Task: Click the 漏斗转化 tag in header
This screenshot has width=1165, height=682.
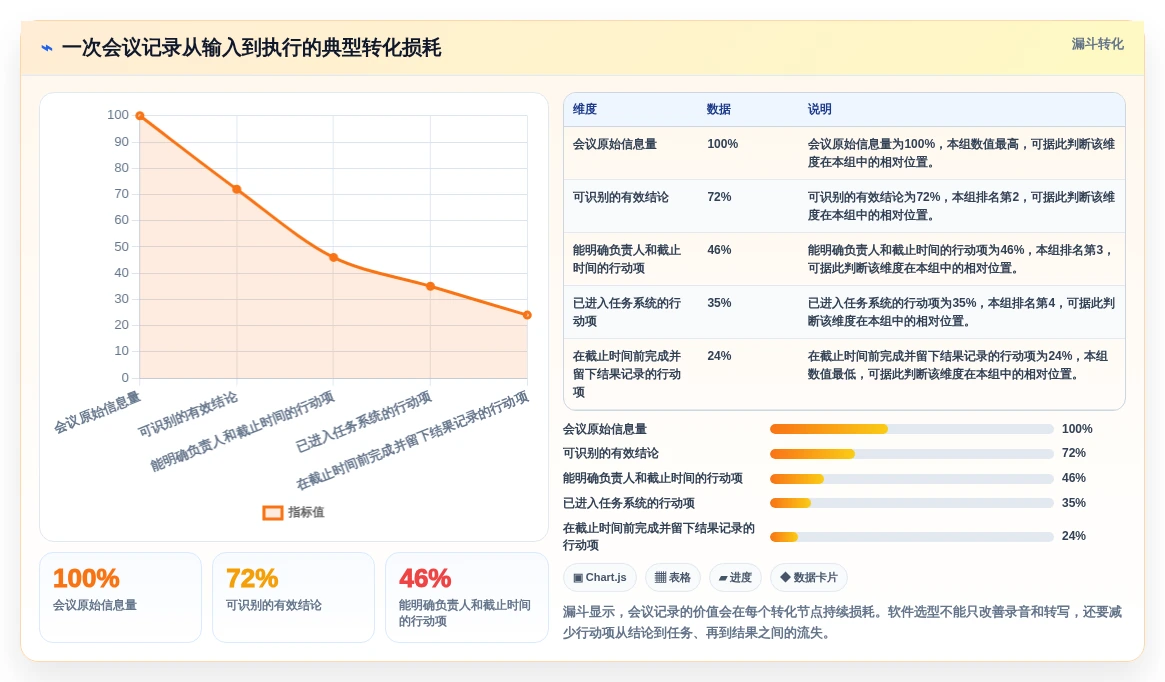Action: 1097,44
